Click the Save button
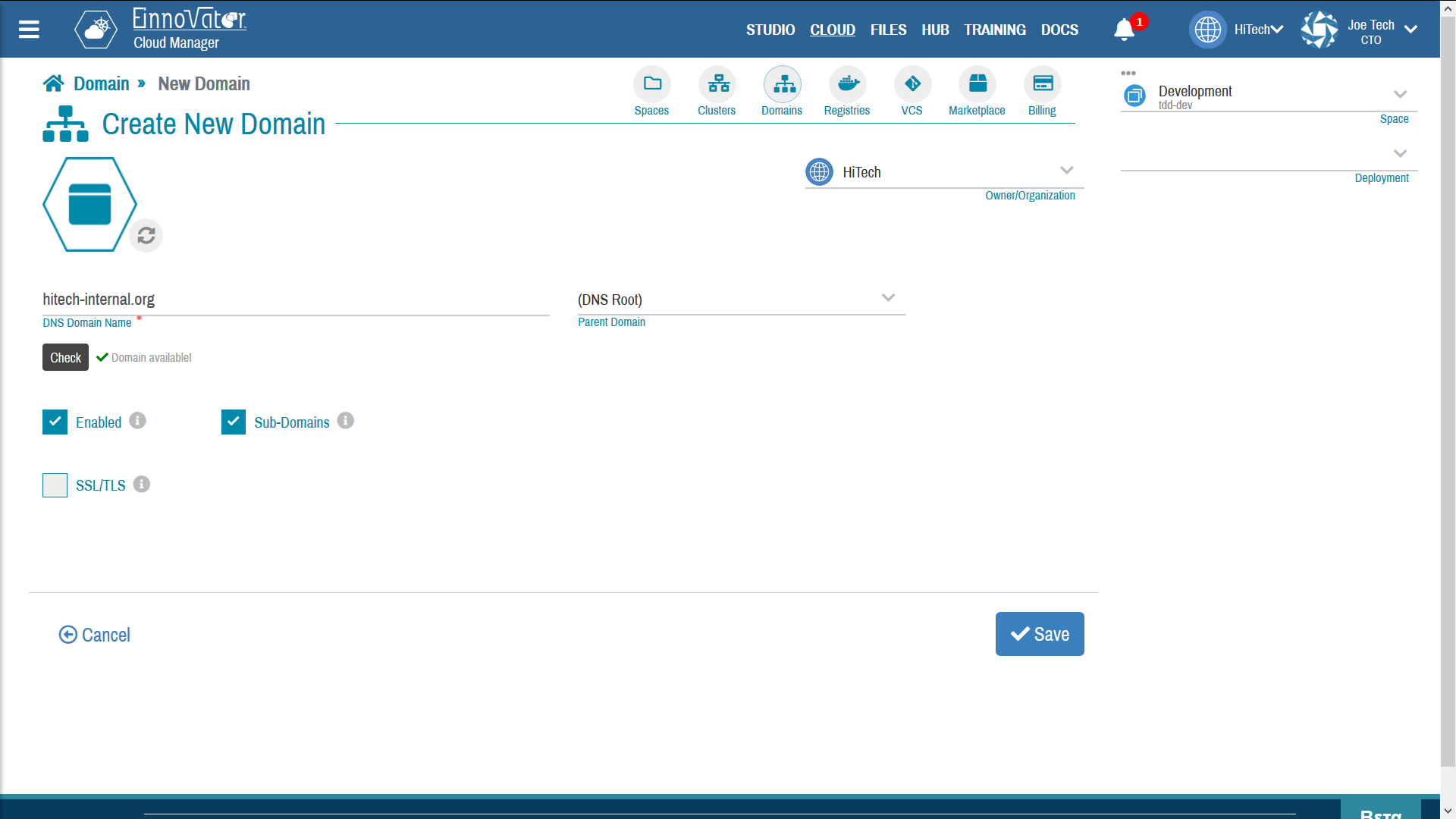The width and height of the screenshot is (1456, 819). coord(1039,634)
